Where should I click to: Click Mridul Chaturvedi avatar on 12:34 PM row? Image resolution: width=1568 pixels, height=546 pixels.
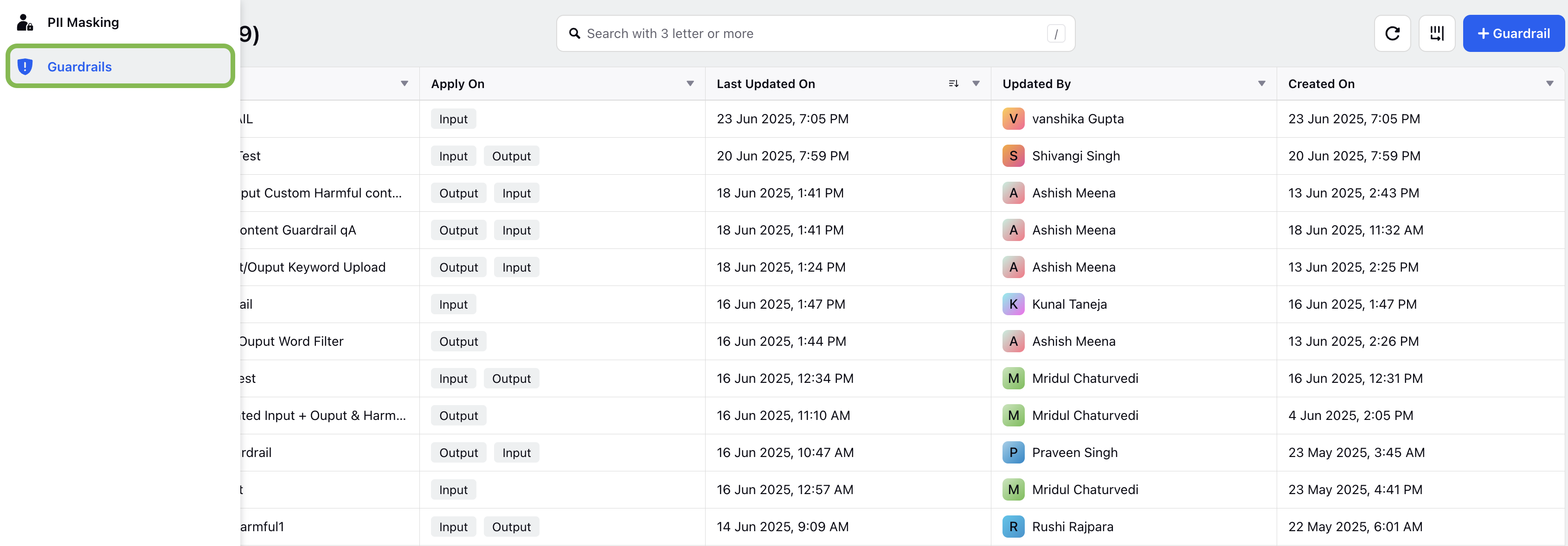point(1013,378)
